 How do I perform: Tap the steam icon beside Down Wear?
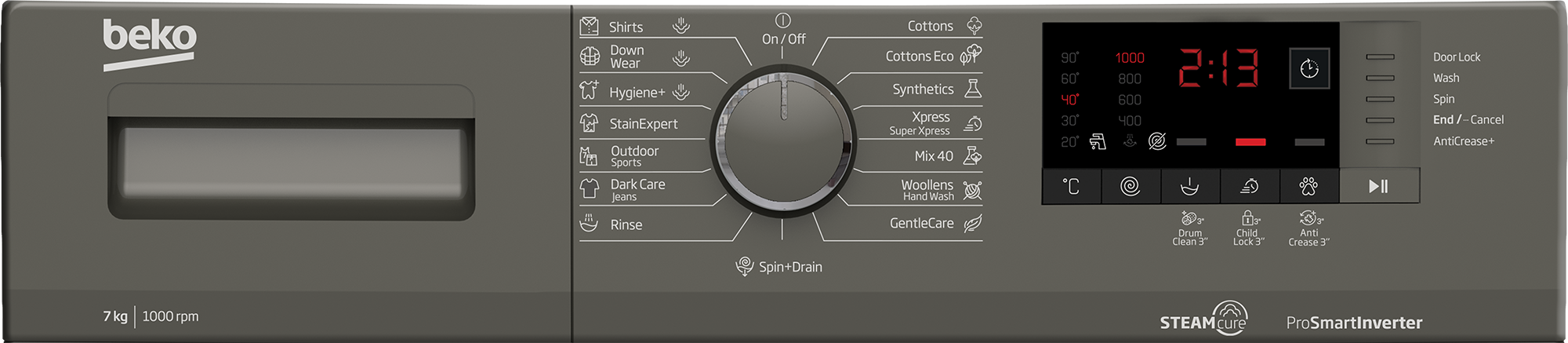pos(681,57)
